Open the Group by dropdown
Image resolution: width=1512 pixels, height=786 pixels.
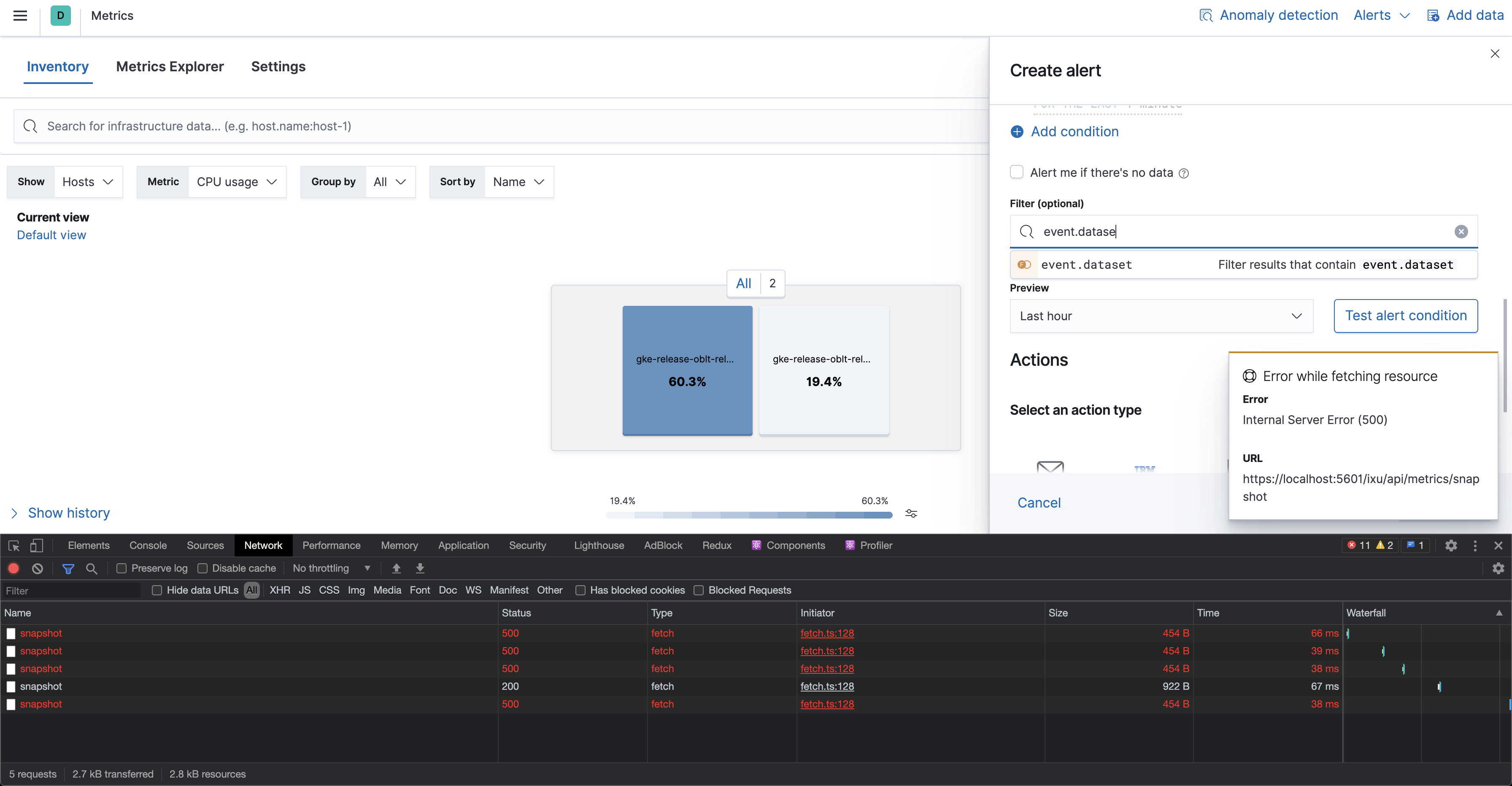(390, 182)
